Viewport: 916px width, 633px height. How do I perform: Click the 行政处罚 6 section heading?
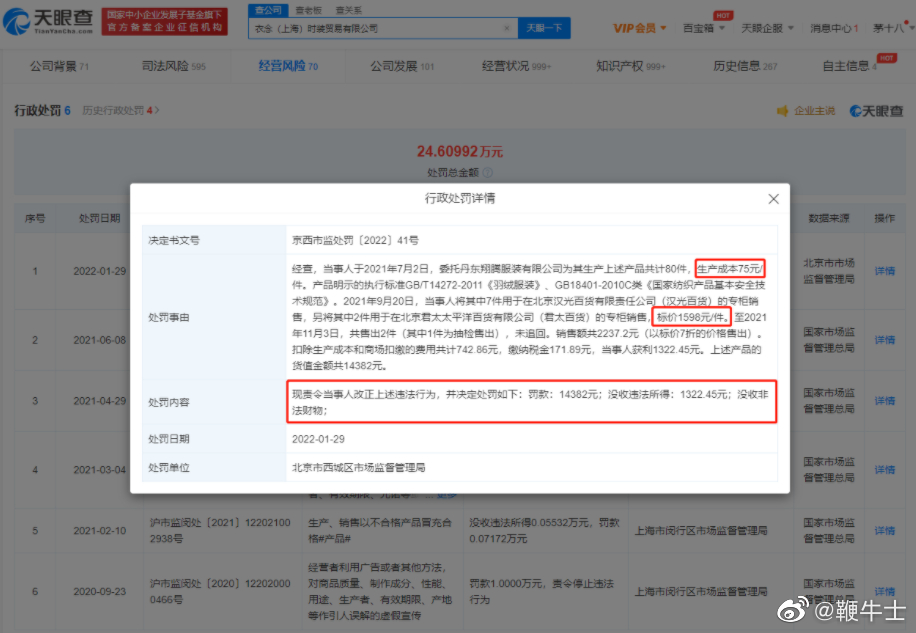pyautogui.click(x=43, y=110)
